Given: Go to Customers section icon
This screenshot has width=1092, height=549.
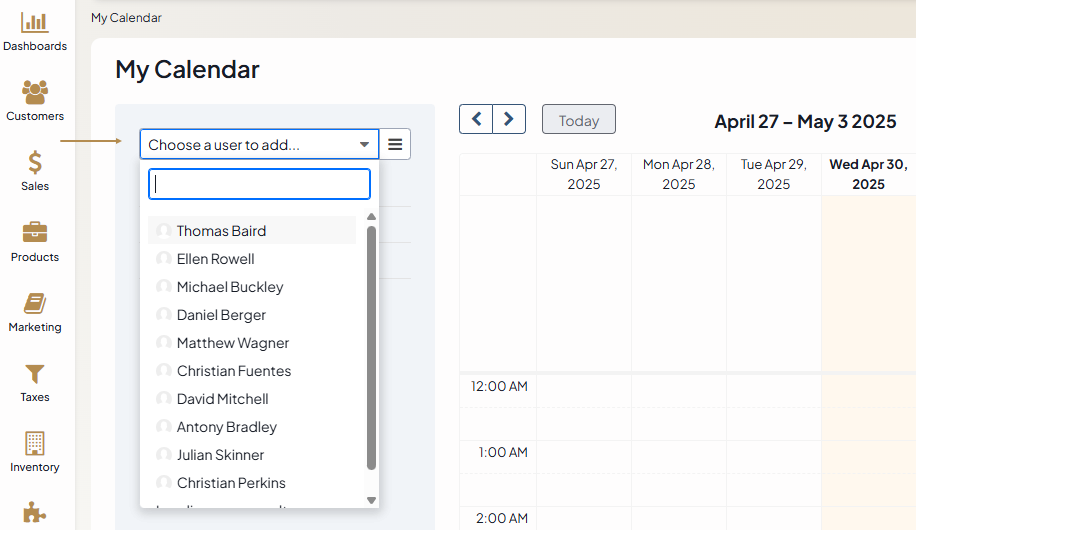Looking at the screenshot, I should click(x=35, y=92).
